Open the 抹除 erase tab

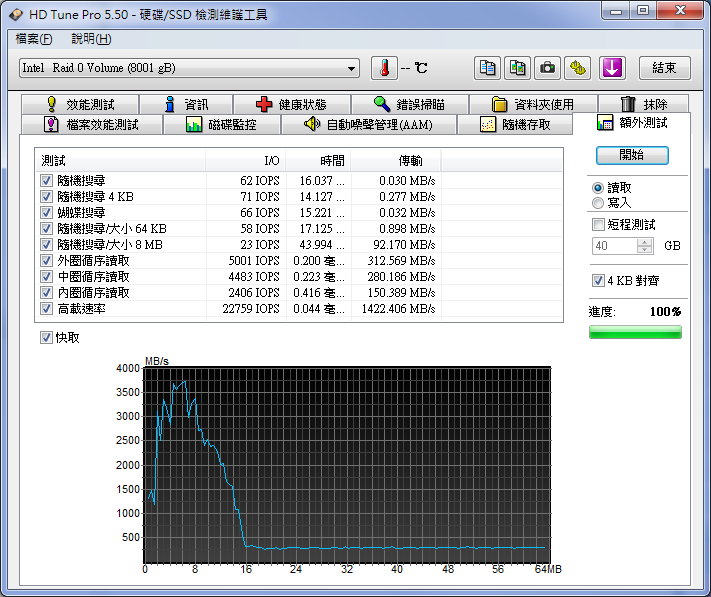(644, 104)
